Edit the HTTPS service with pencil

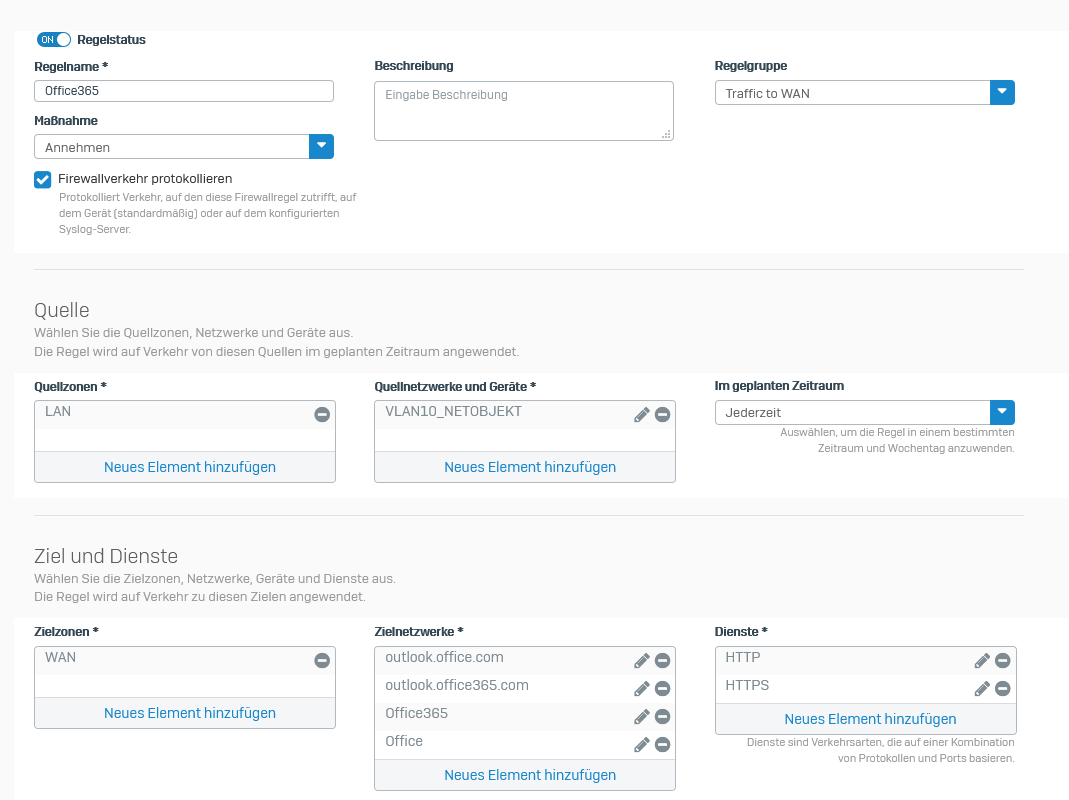[982, 689]
